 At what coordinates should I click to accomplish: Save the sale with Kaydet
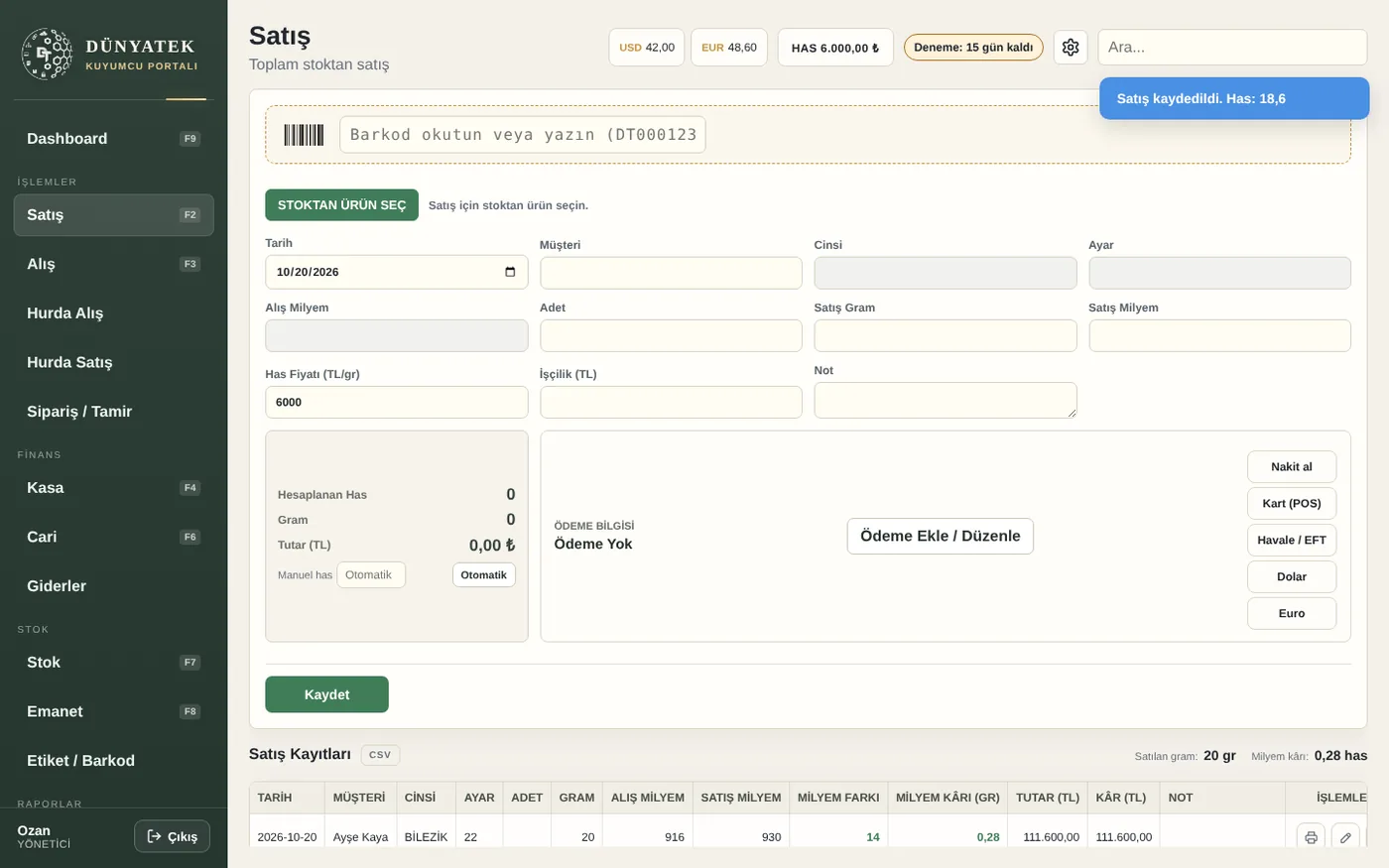click(326, 694)
